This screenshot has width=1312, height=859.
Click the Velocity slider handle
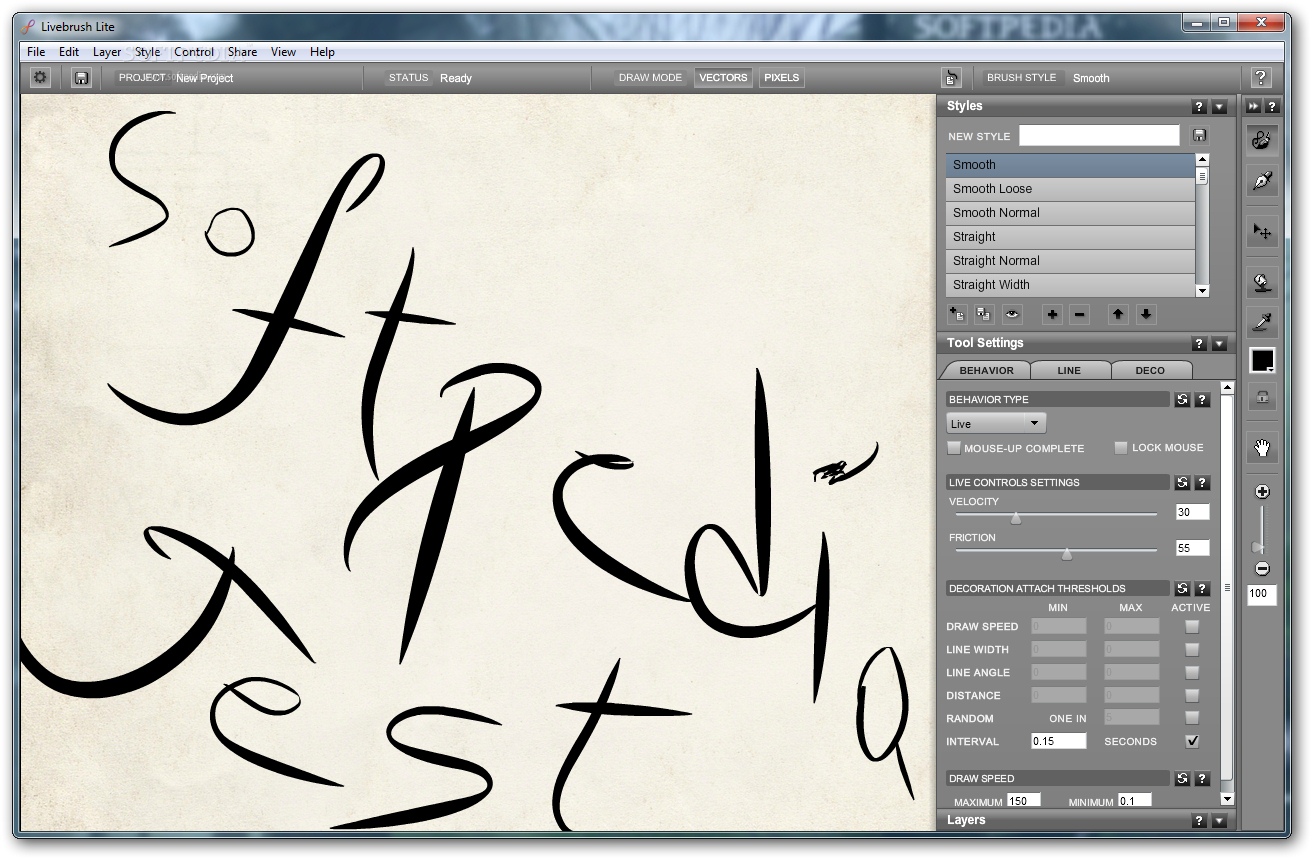pos(1015,517)
